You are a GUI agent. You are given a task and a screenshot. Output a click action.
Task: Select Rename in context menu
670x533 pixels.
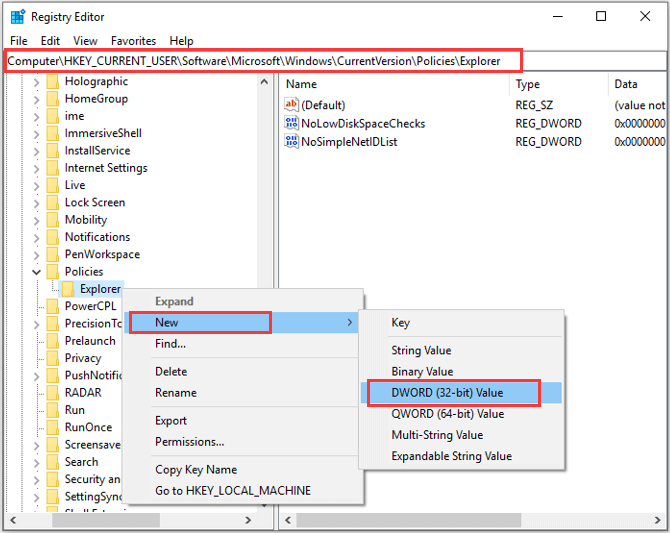coord(241,392)
